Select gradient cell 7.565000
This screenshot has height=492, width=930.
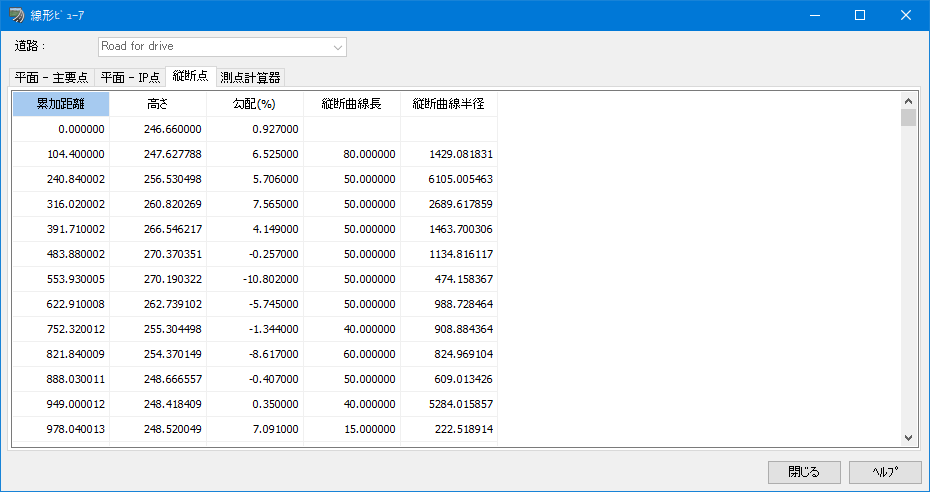pos(254,204)
